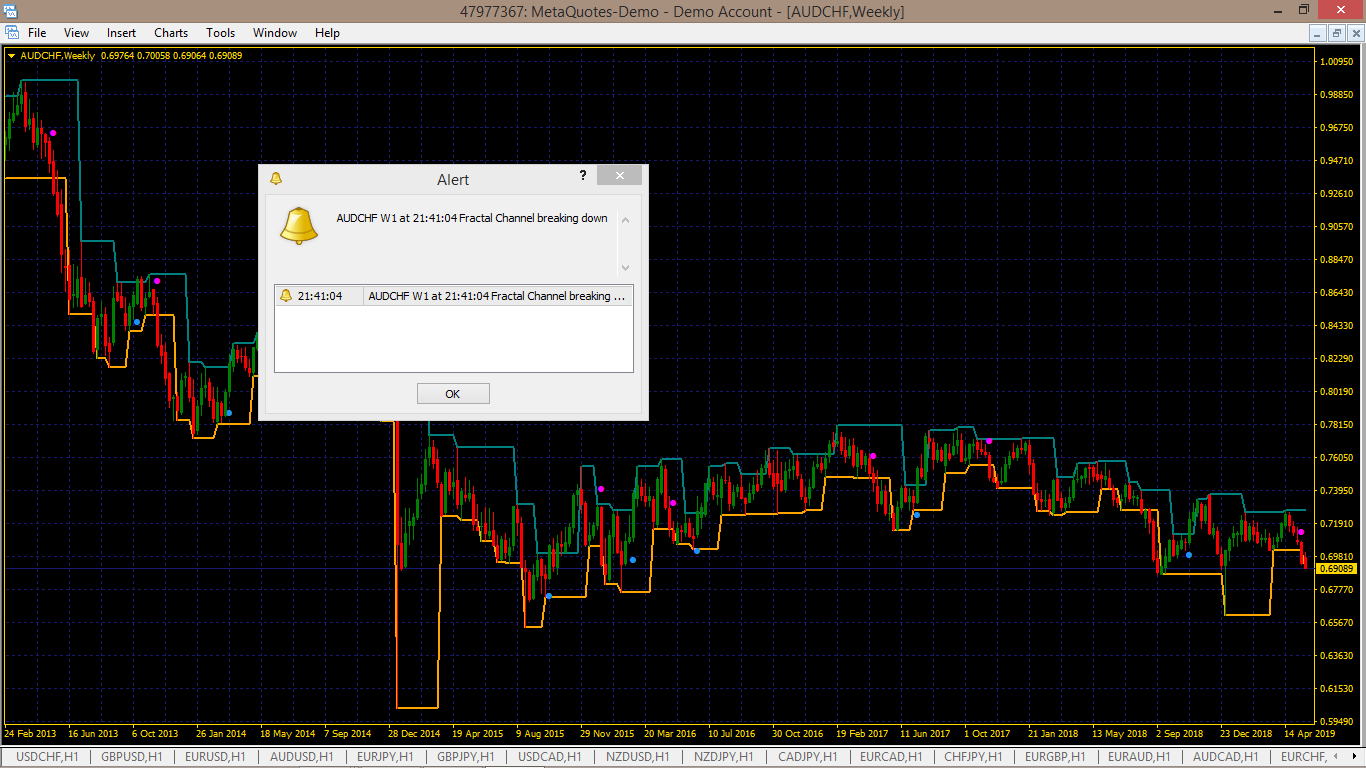This screenshot has height=768, width=1366.
Task: Restore down the inner chart window
Action: tap(1337, 33)
